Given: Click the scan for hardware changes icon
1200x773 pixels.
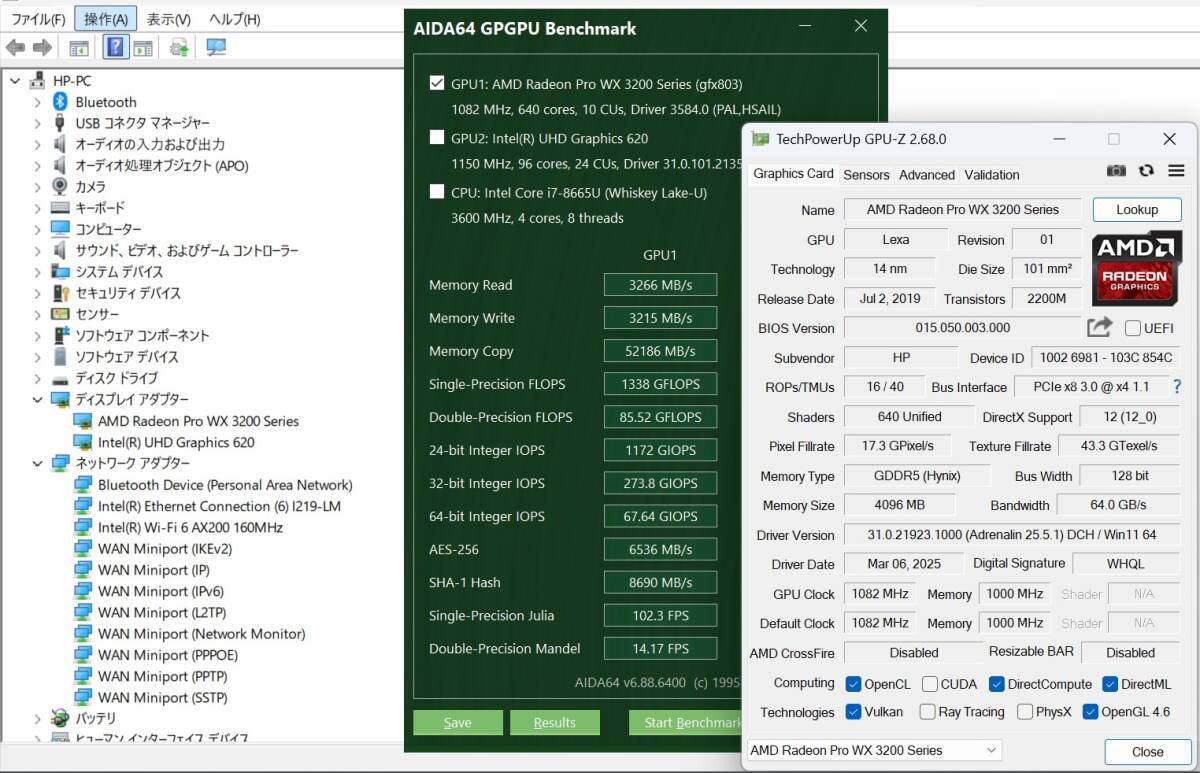Looking at the screenshot, I should [215, 48].
